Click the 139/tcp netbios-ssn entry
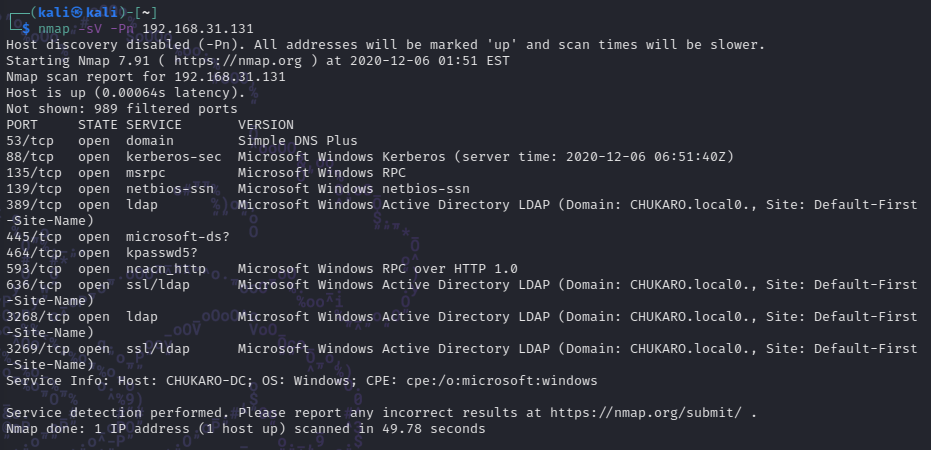This screenshot has width=931, height=450. 238,189
